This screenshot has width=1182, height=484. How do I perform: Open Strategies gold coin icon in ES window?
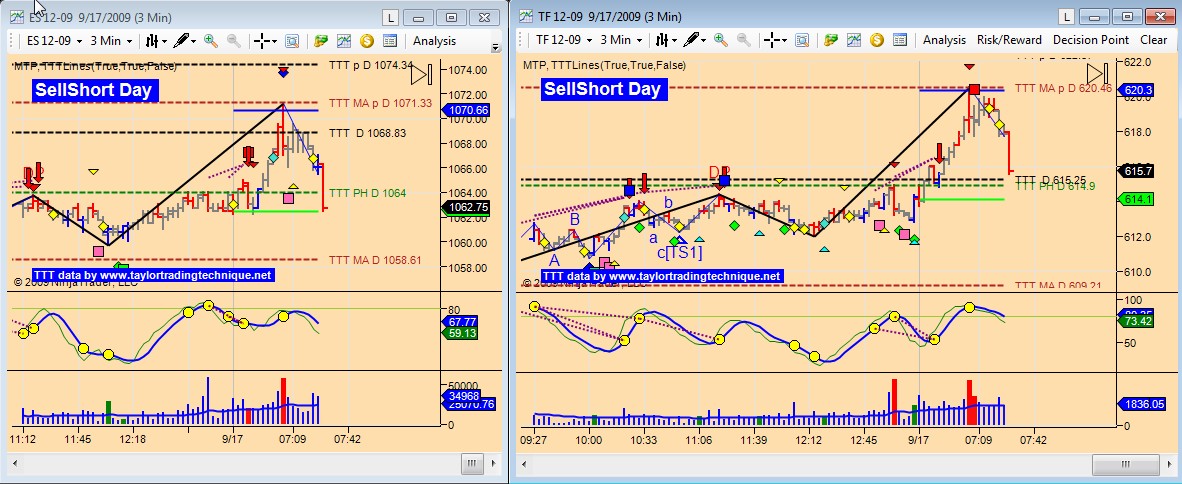coord(366,41)
